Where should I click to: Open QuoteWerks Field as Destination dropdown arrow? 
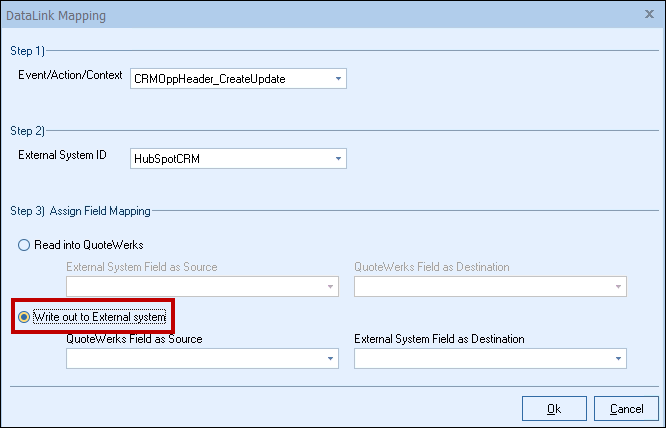[x=618, y=287]
